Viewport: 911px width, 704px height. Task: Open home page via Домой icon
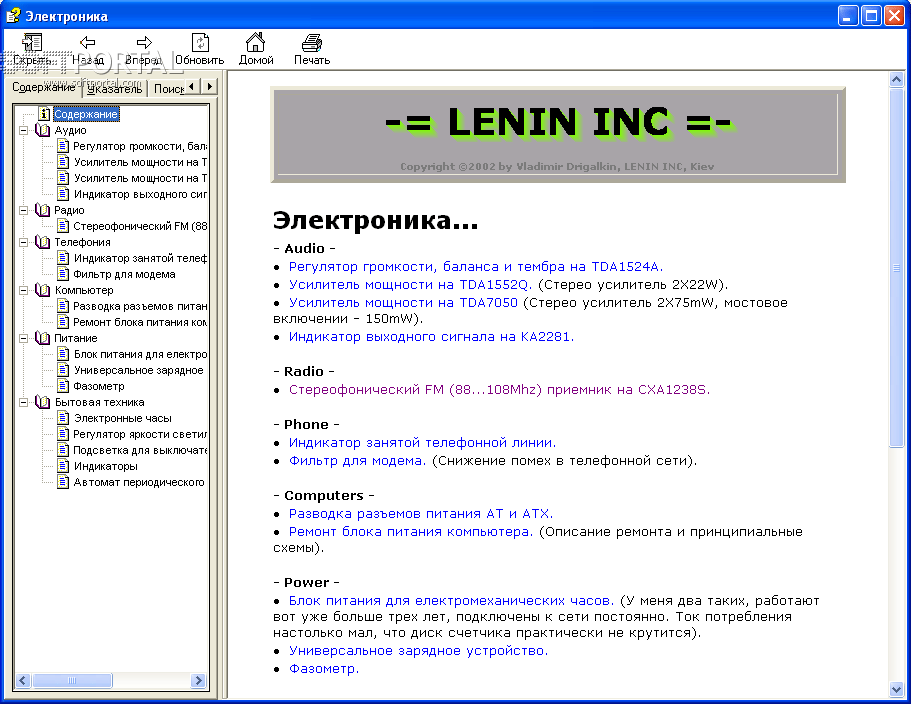256,42
